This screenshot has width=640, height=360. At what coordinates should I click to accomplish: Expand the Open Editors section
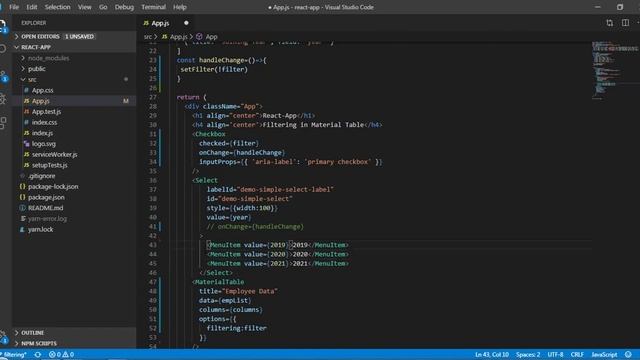click(74, 36)
